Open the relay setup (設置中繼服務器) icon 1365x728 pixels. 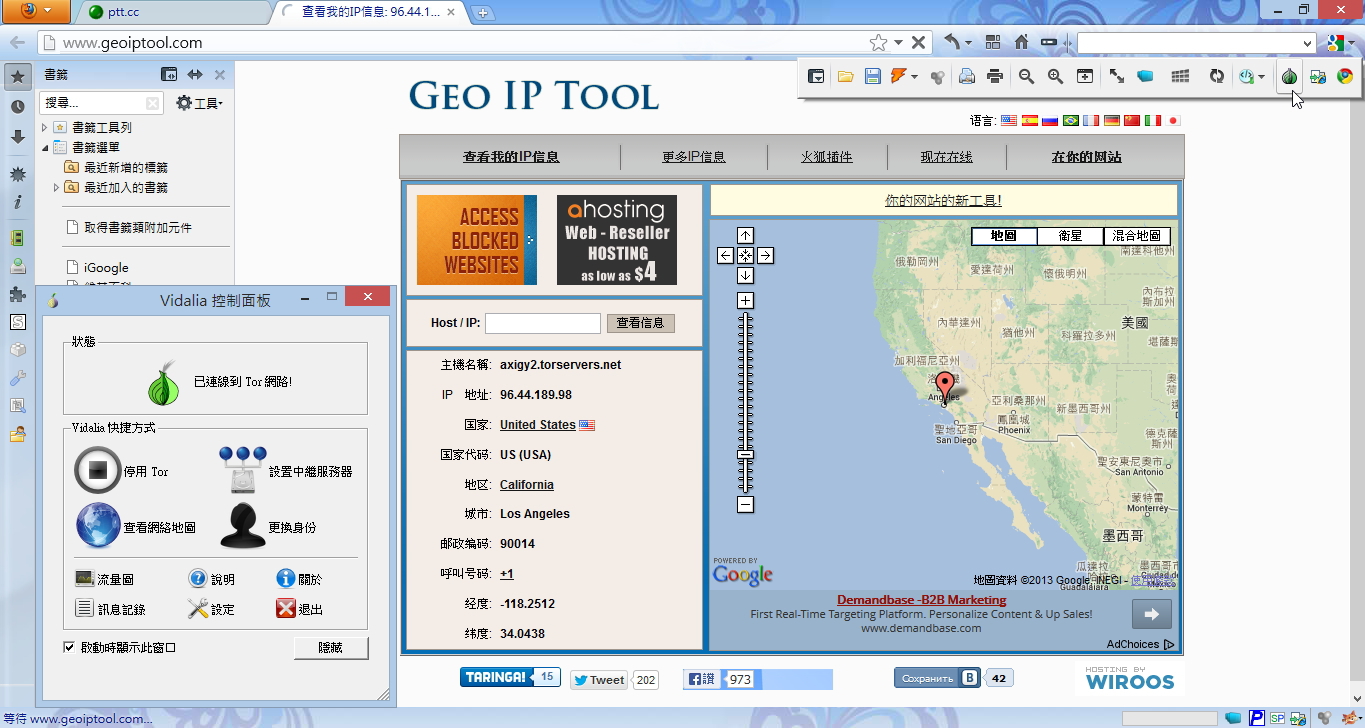(242, 470)
